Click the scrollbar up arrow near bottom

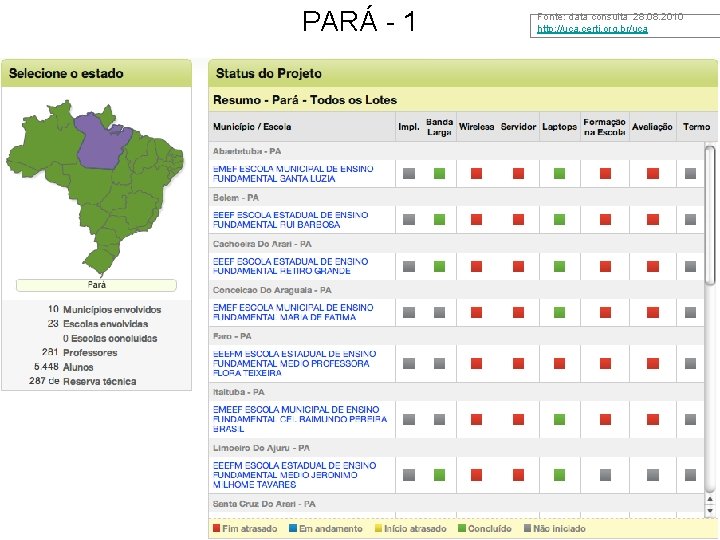click(x=710, y=500)
